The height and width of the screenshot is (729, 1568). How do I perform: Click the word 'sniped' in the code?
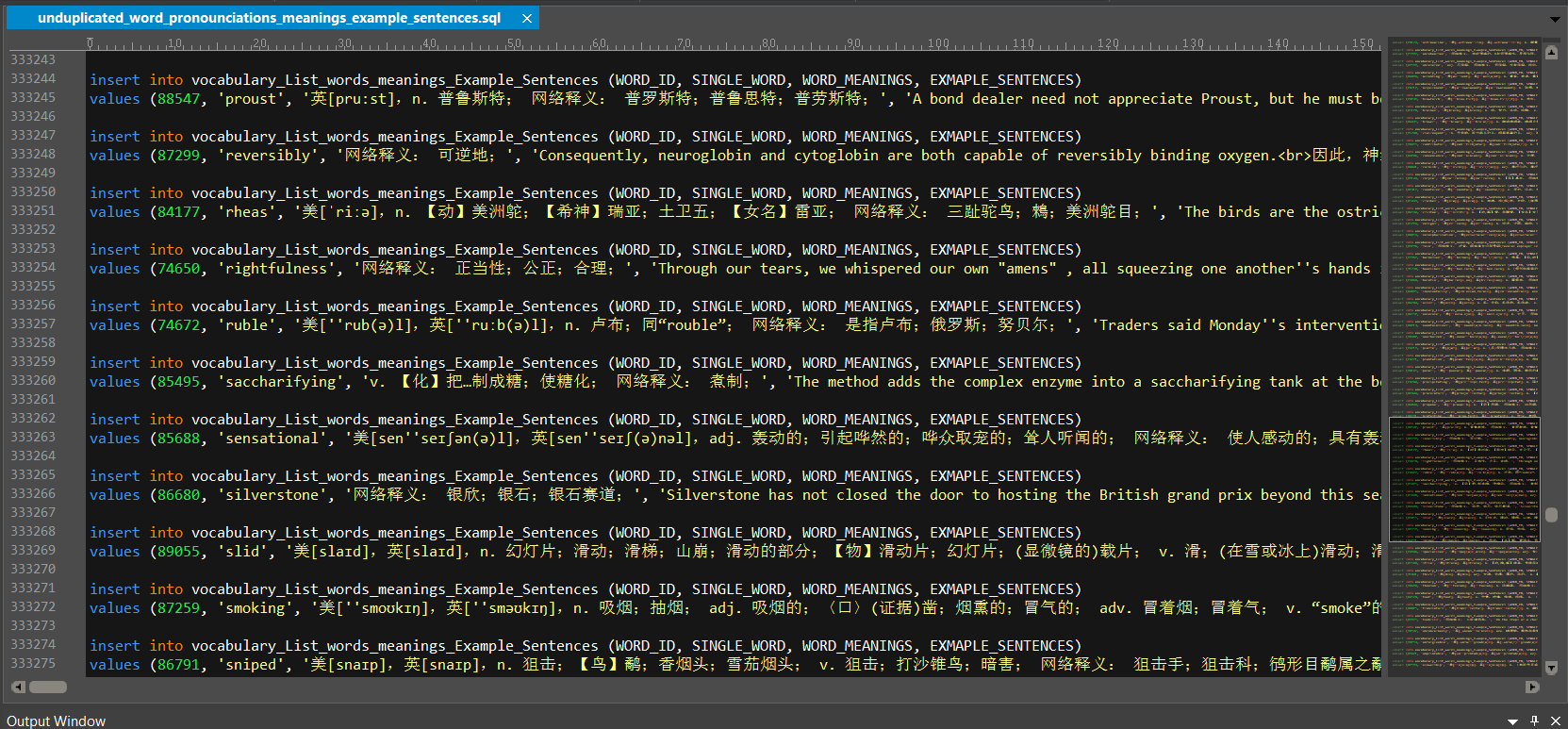251,665
